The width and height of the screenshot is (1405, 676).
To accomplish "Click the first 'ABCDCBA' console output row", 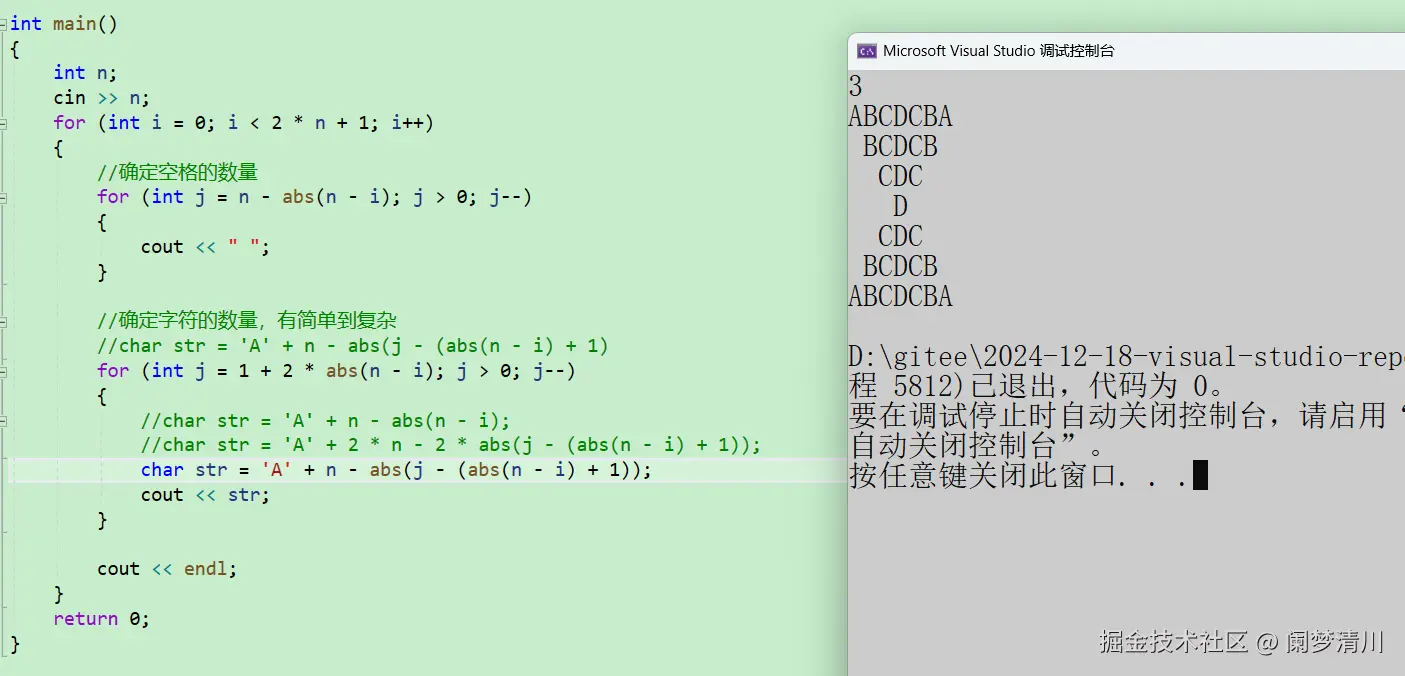I will [900, 117].
